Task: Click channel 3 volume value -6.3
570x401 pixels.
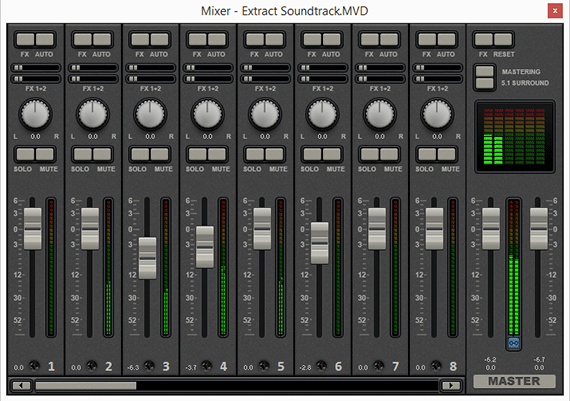Action: [x=133, y=368]
